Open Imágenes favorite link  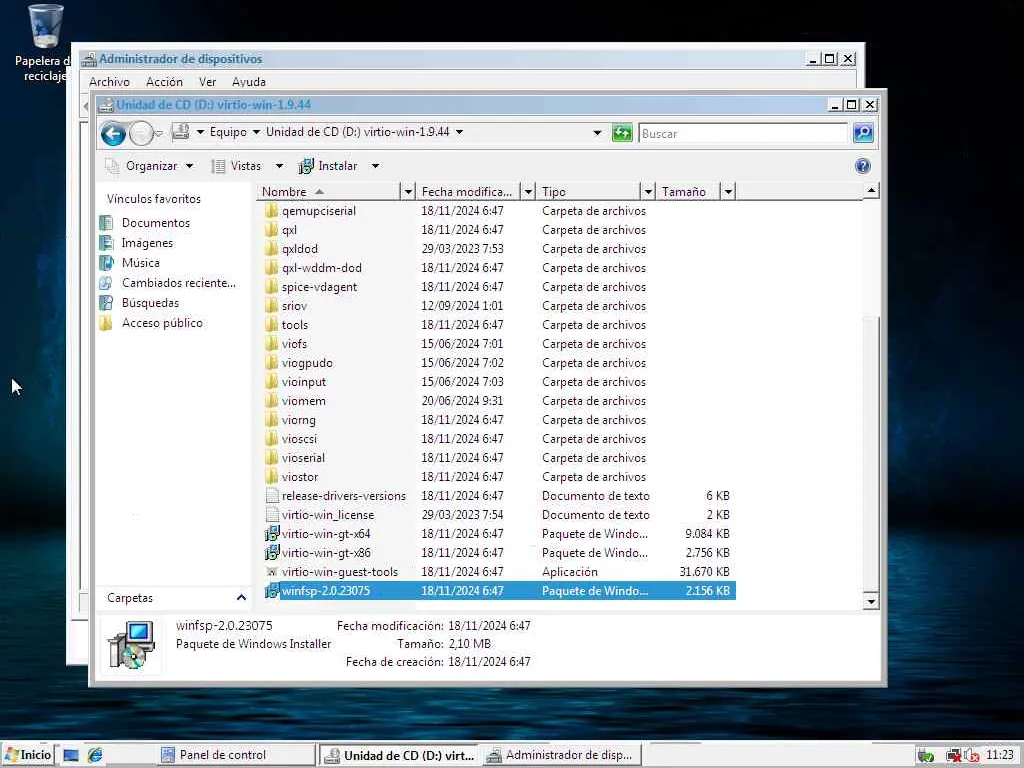pyautogui.click(x=147, y=243)
